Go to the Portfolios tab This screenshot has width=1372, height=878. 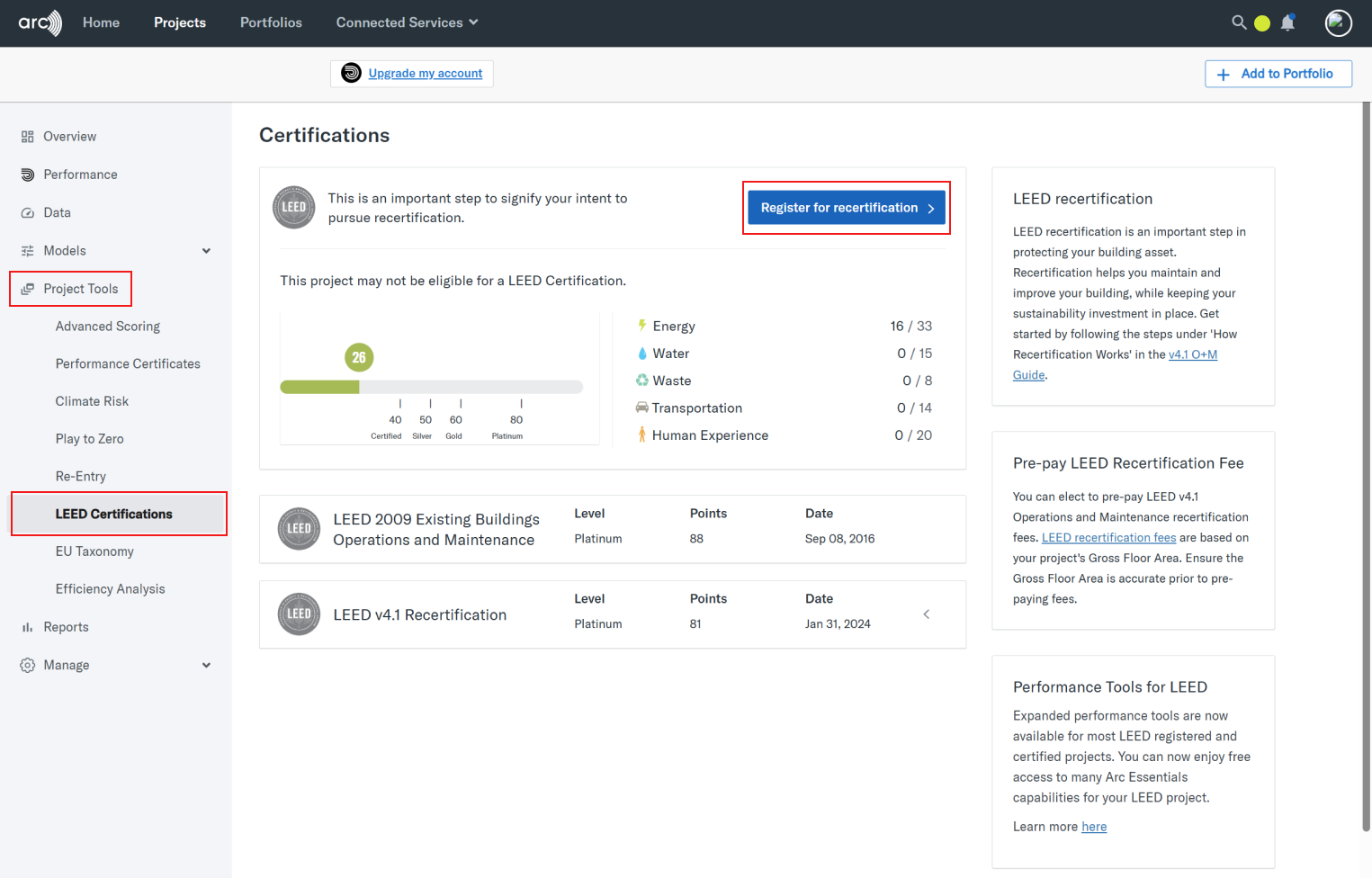tap(271, 22)
